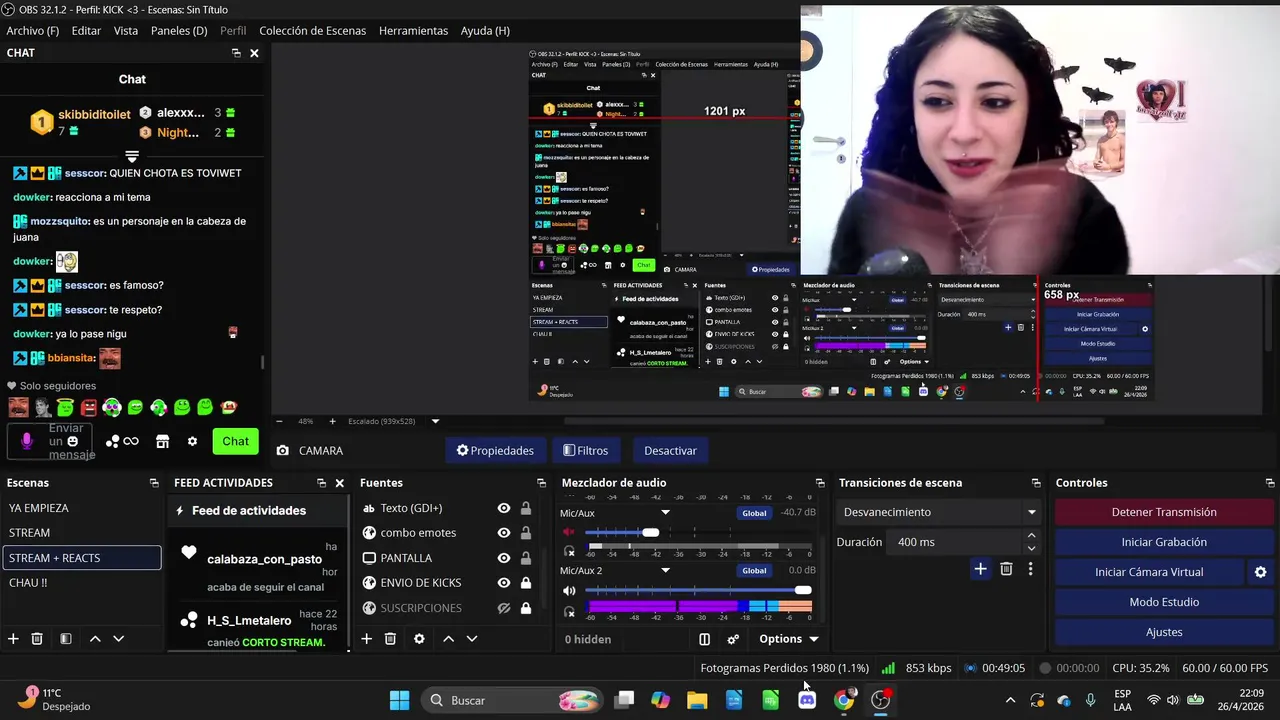Toggle visibility of Texto (GDI+) source

504,508
